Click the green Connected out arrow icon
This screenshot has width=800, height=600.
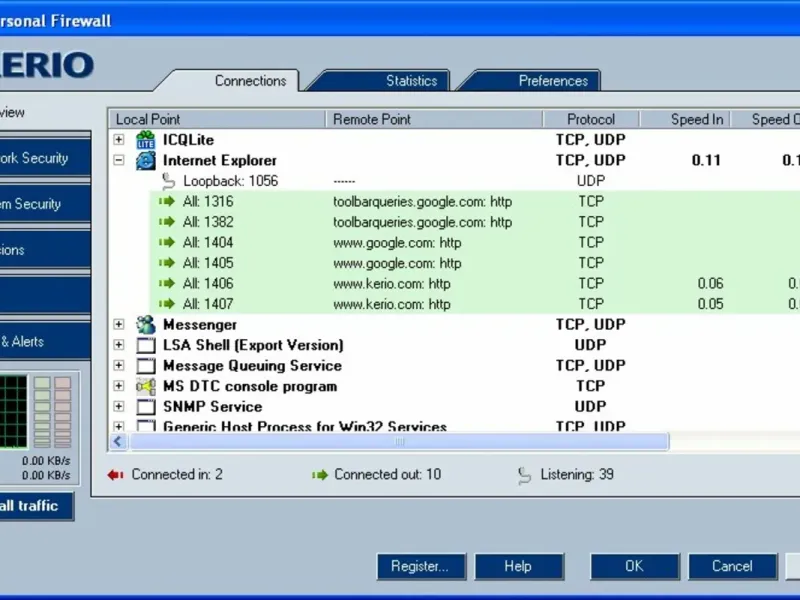coord(320,475)
